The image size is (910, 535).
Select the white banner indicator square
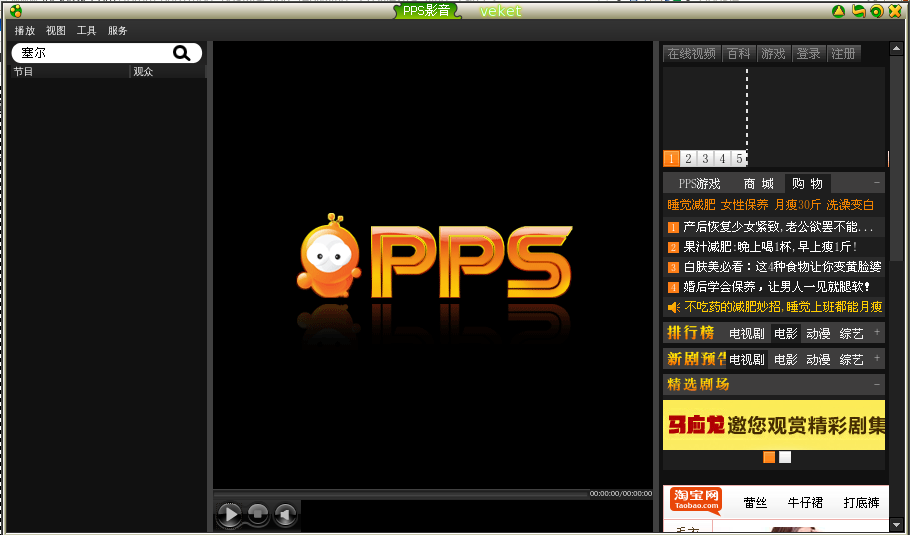pyautogui.click(x=785, y=457)
